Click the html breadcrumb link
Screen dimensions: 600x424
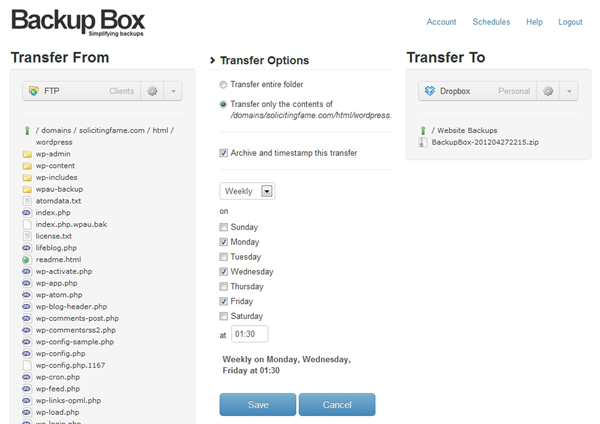click(x=160, y=130)
